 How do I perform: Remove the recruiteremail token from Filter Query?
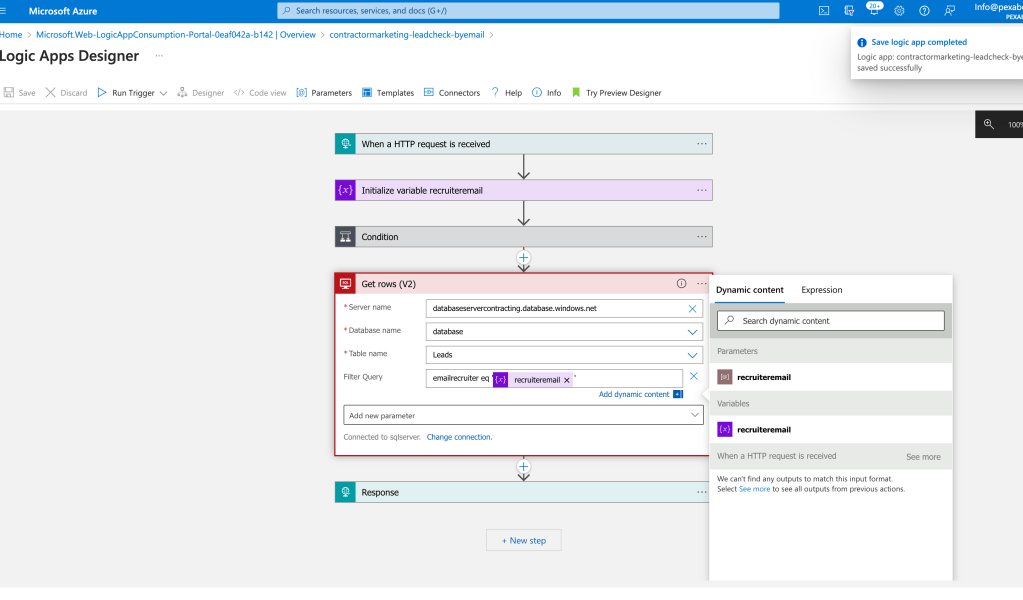[566, 380]
